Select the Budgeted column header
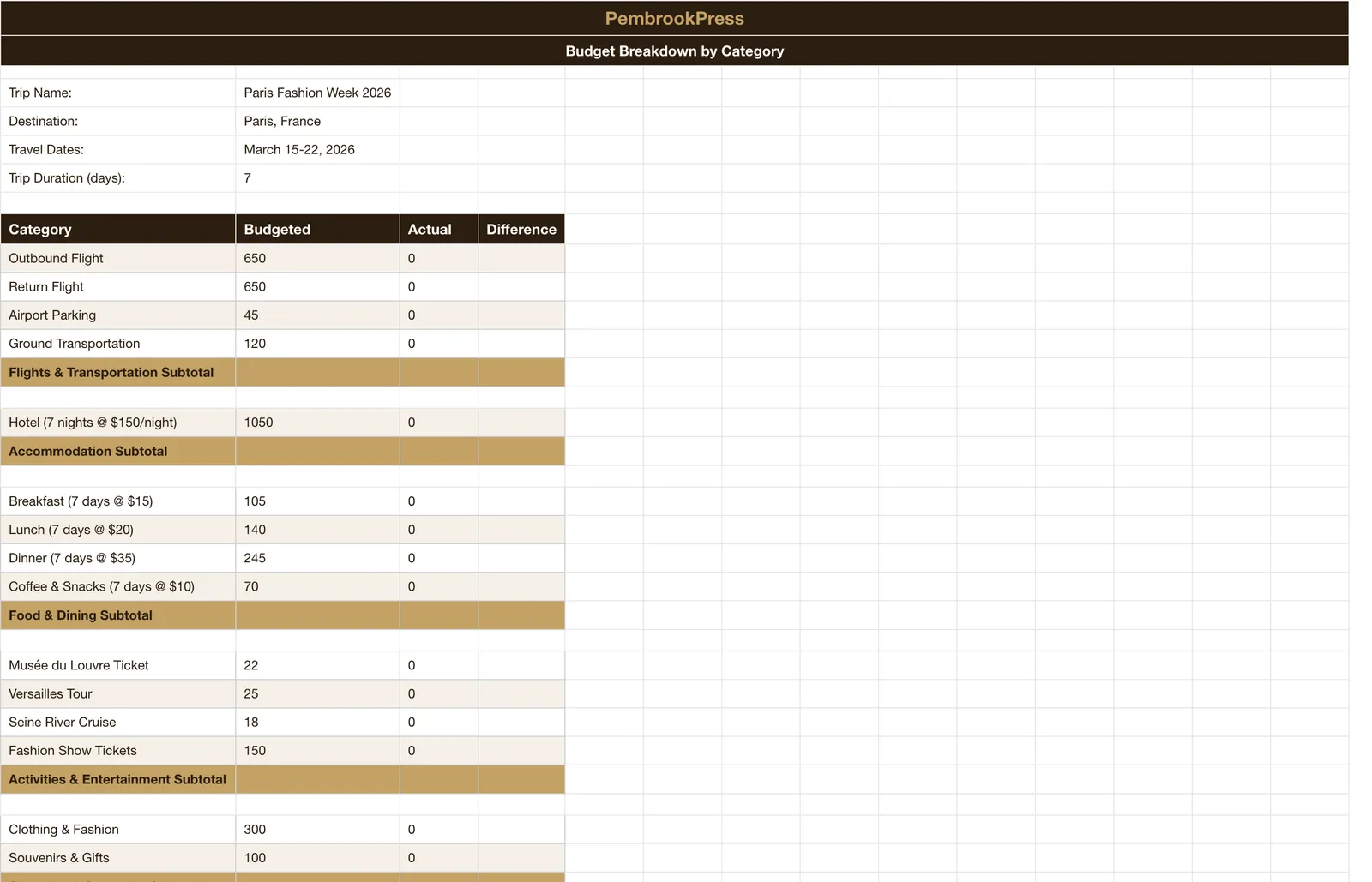 (317, 229)
